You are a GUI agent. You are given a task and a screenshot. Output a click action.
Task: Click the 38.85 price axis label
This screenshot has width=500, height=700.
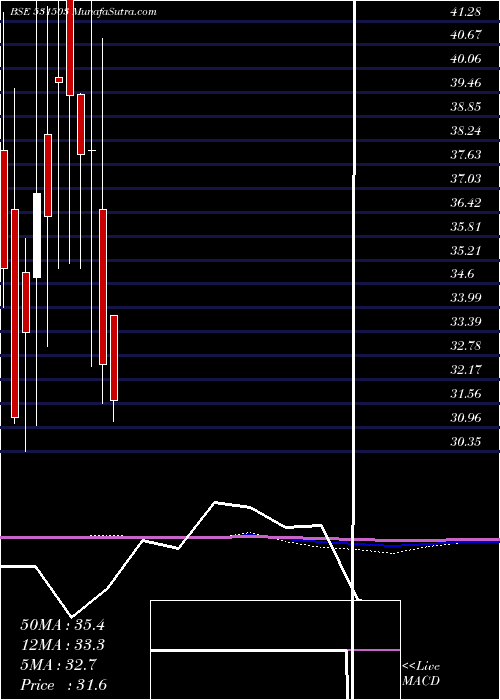pyautogui.click(x=465, y=107)
